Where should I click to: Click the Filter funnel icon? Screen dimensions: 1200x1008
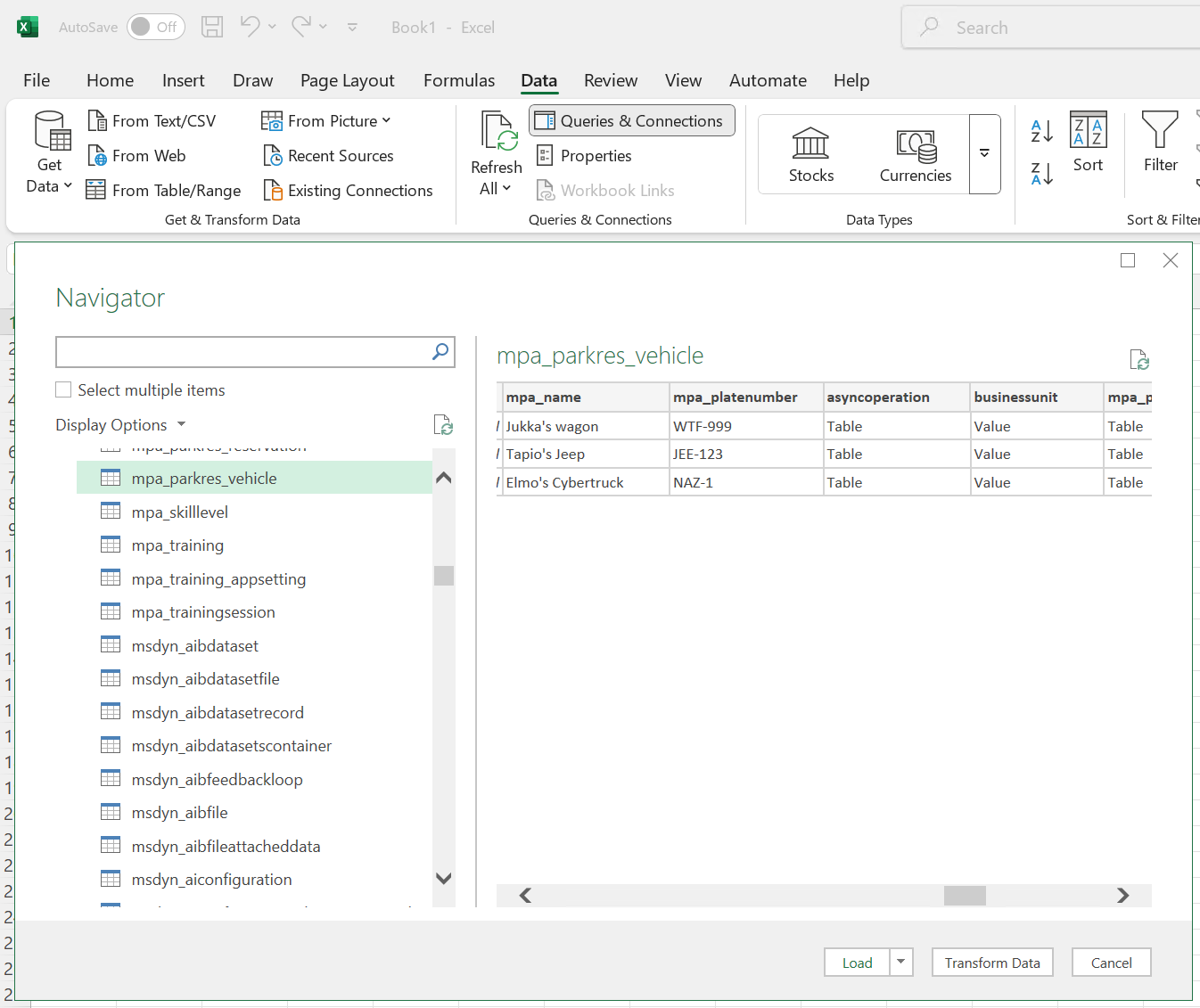point(1160,131)
